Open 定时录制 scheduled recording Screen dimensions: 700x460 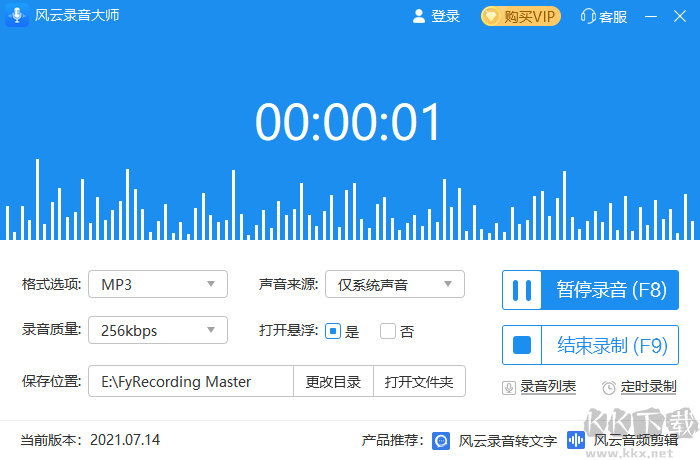tap(649, 386)
